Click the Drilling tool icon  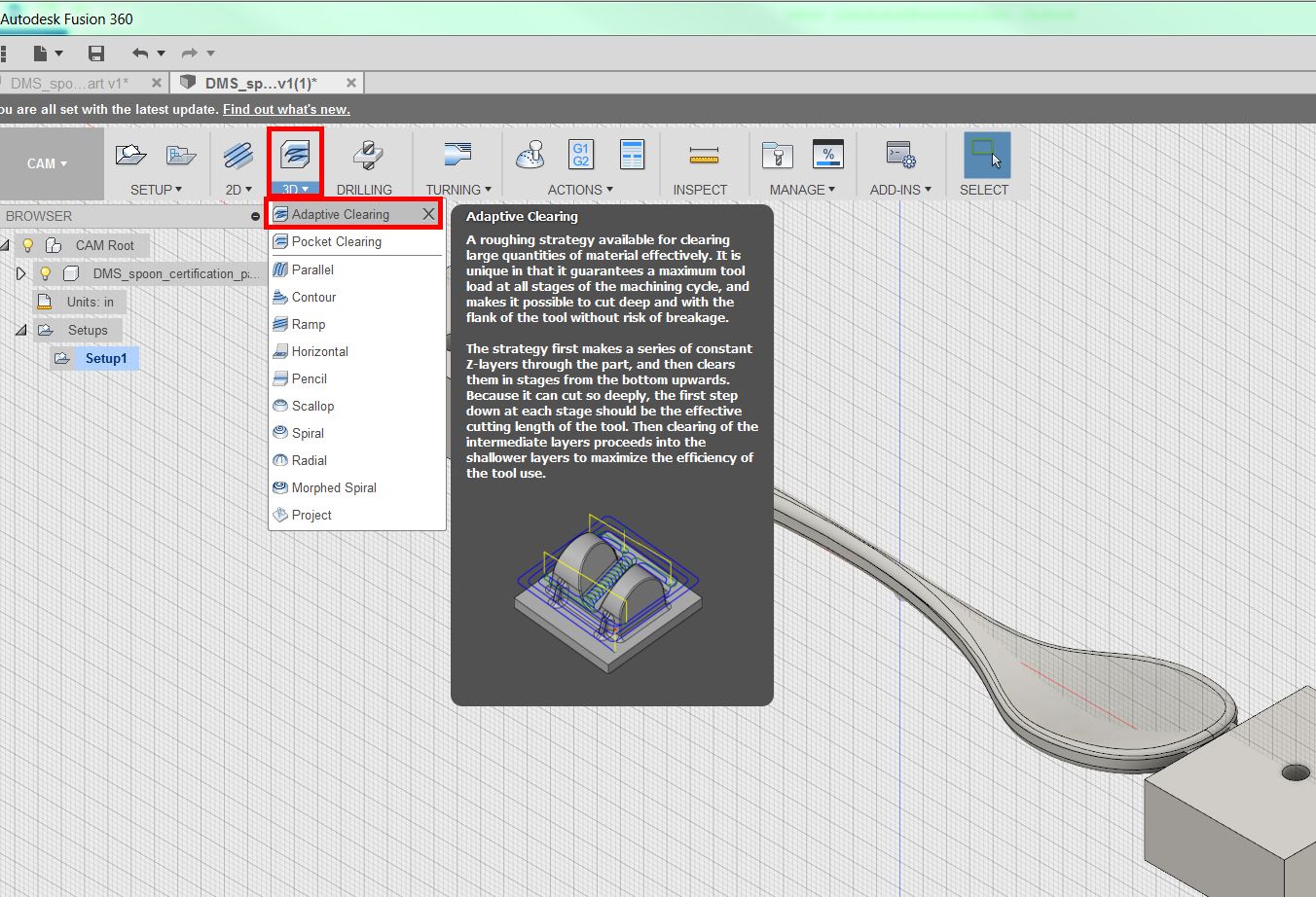366,156
